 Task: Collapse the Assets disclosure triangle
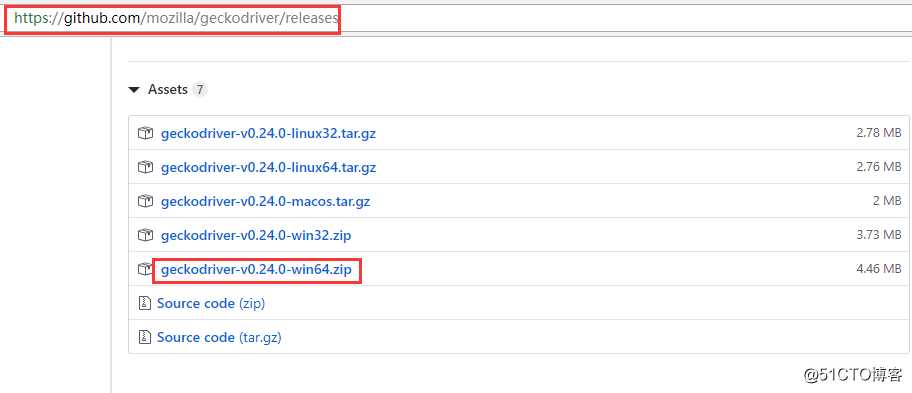click(134, 90)
